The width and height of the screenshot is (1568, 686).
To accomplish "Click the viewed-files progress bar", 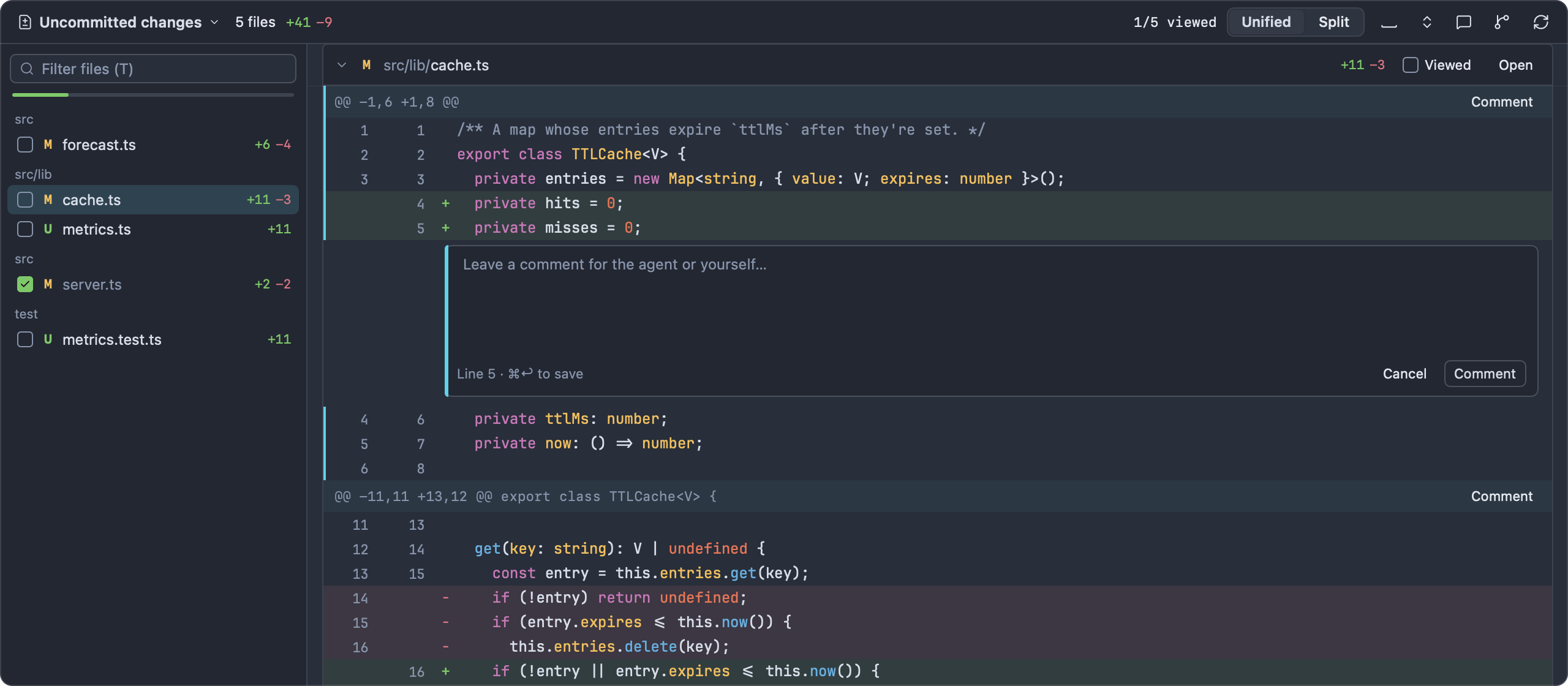I will pyautogui.click(x=153, y=95).
